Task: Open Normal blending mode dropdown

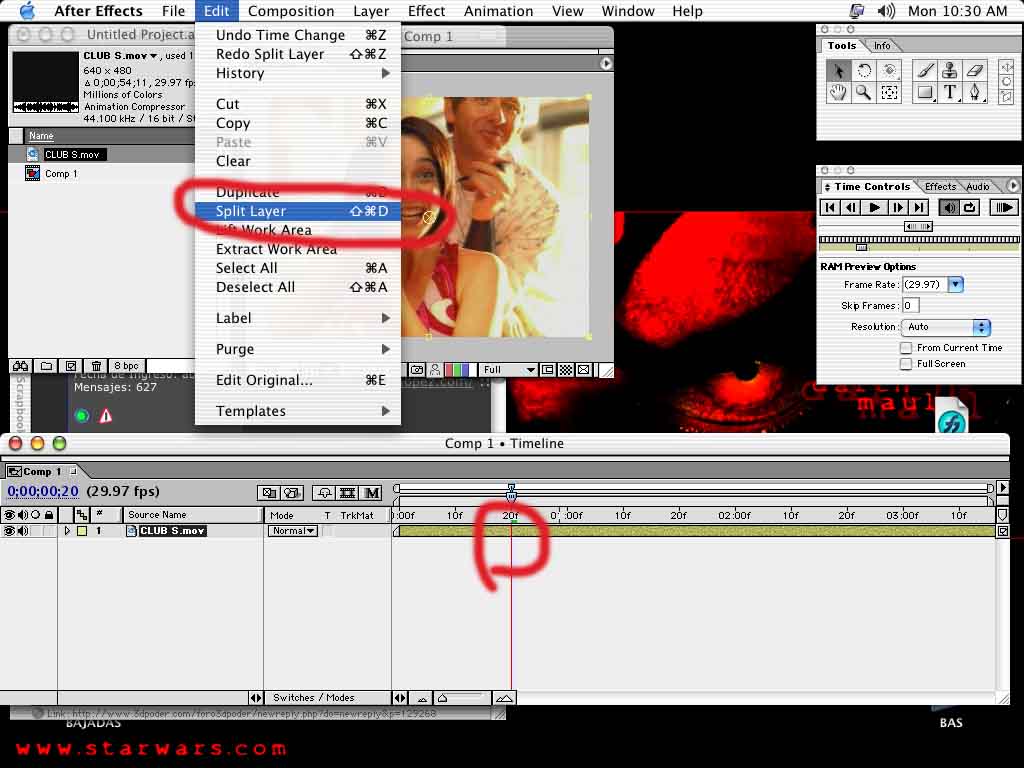Action: point(293,531)
